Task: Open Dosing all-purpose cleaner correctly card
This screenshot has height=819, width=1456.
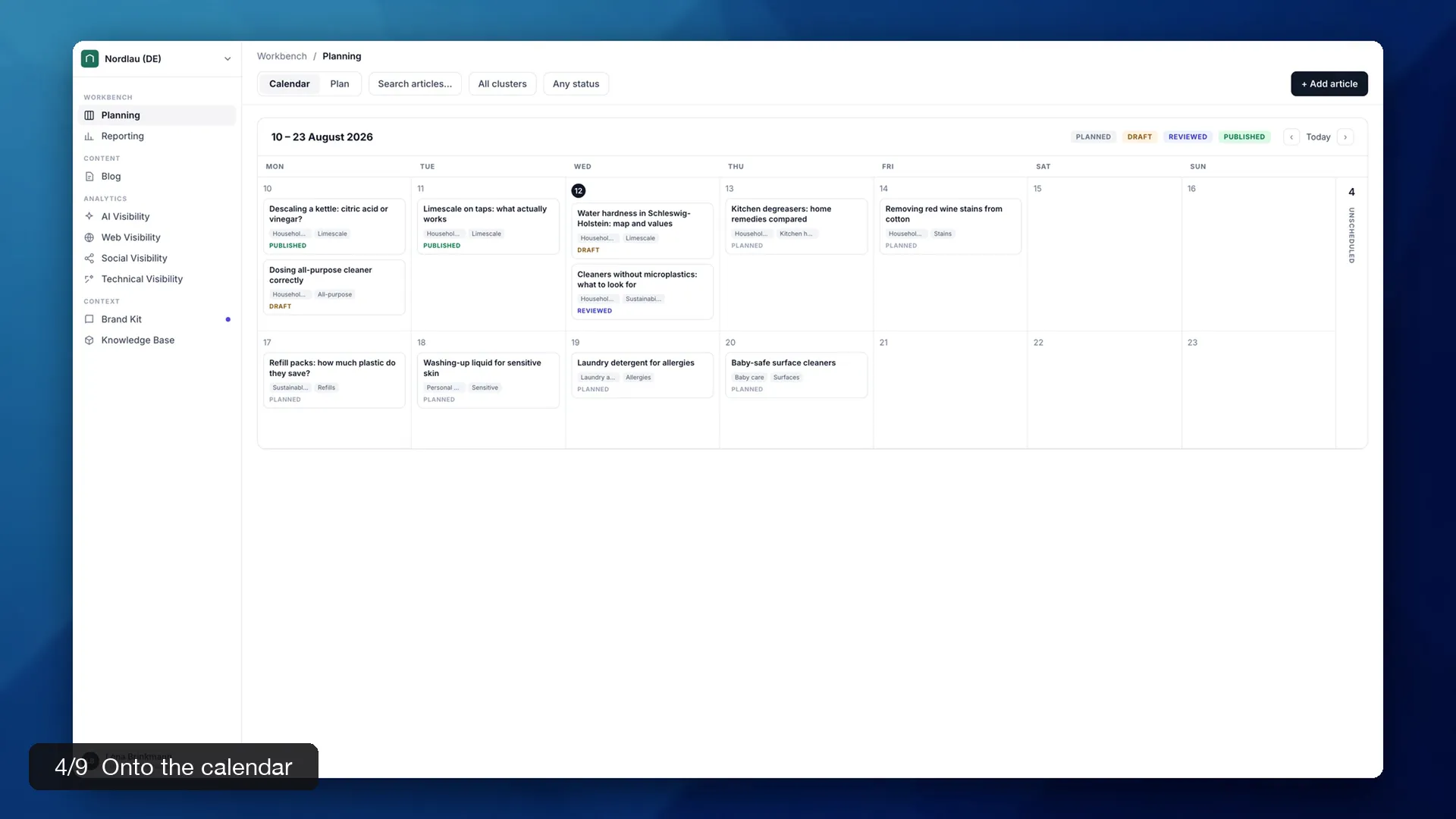Action: coord(334,287)
